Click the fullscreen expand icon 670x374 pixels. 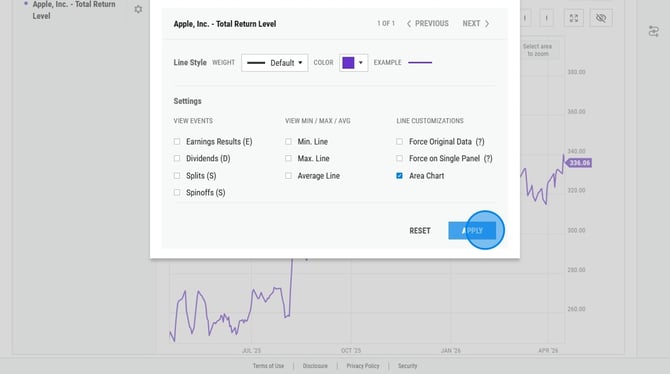[x=573, y=18]
